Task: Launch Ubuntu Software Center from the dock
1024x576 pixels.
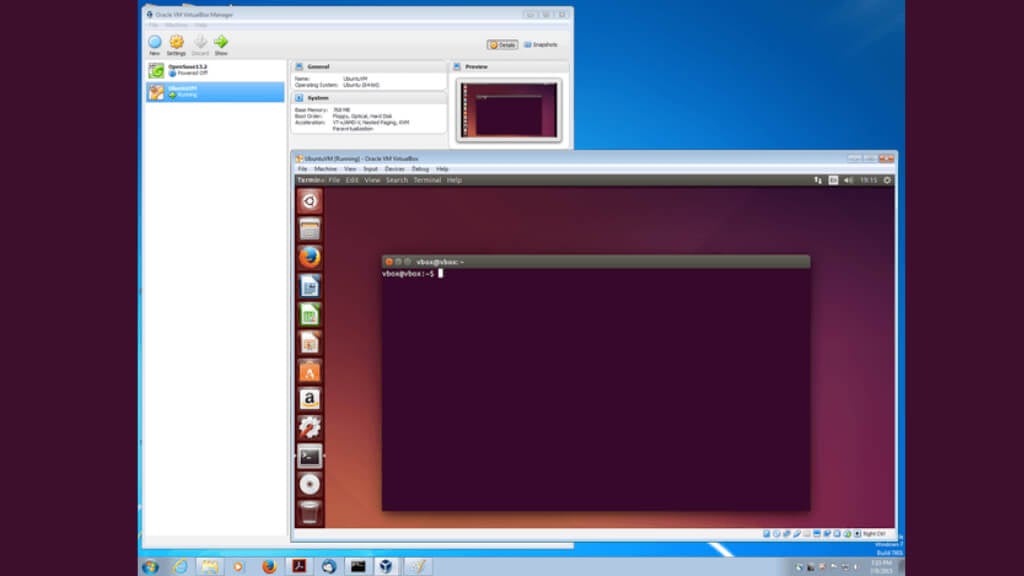Action: click(310, 371)
